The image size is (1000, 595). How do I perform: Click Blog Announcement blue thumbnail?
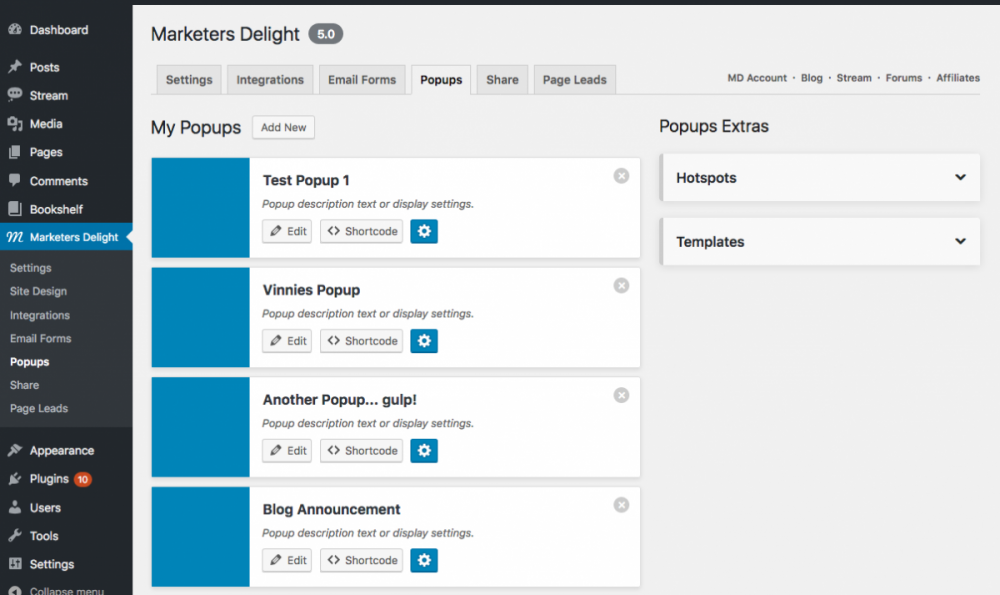tap(200, 537)
